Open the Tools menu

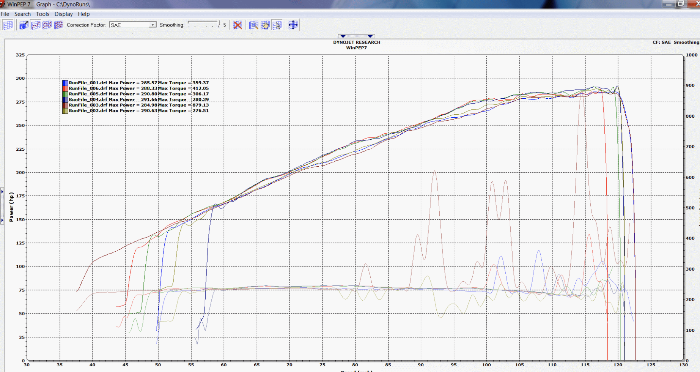point(42,14)
